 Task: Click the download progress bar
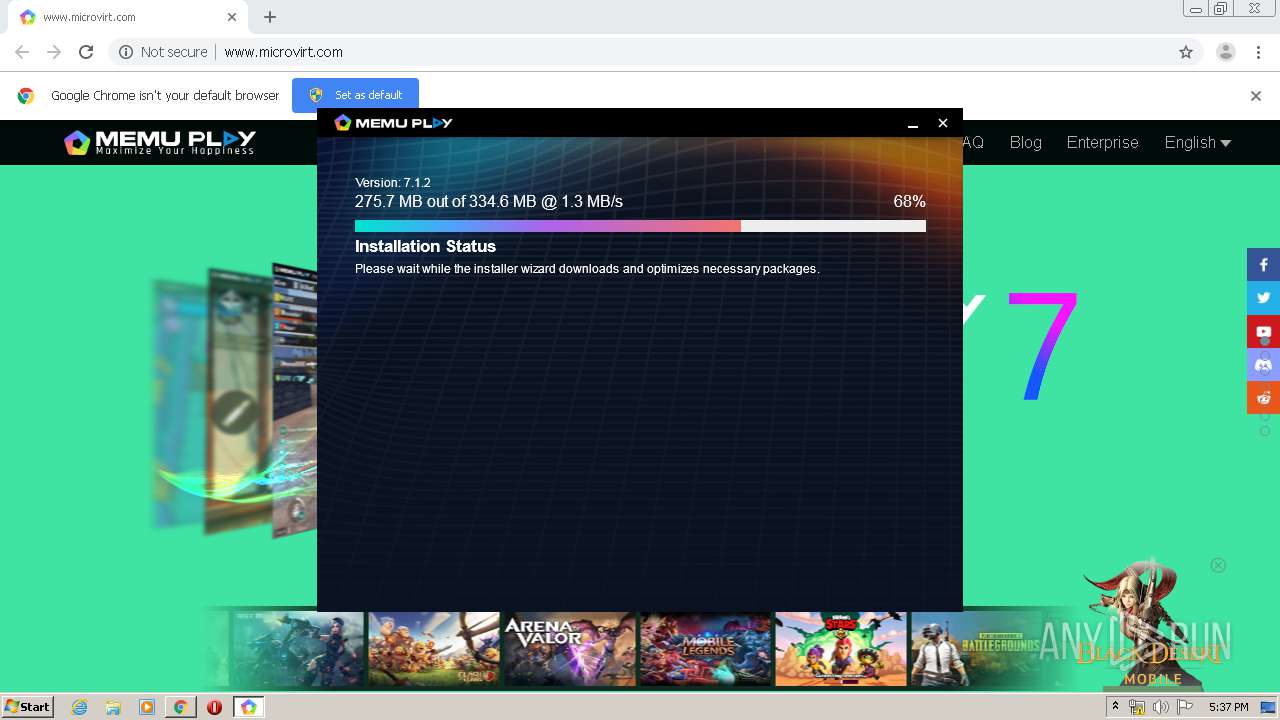(x=640, y=226)
